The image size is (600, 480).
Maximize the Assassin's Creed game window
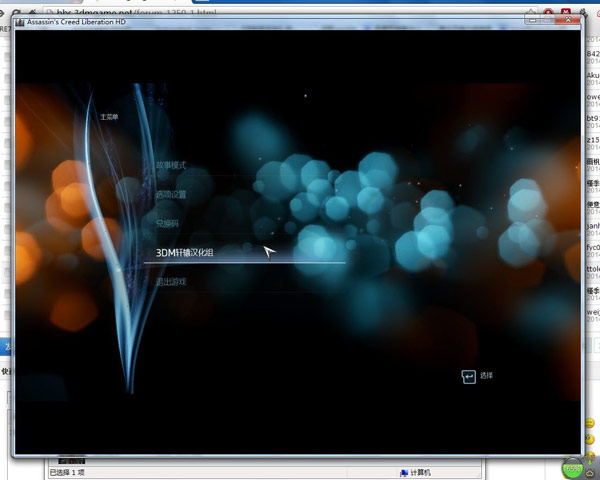548,20
